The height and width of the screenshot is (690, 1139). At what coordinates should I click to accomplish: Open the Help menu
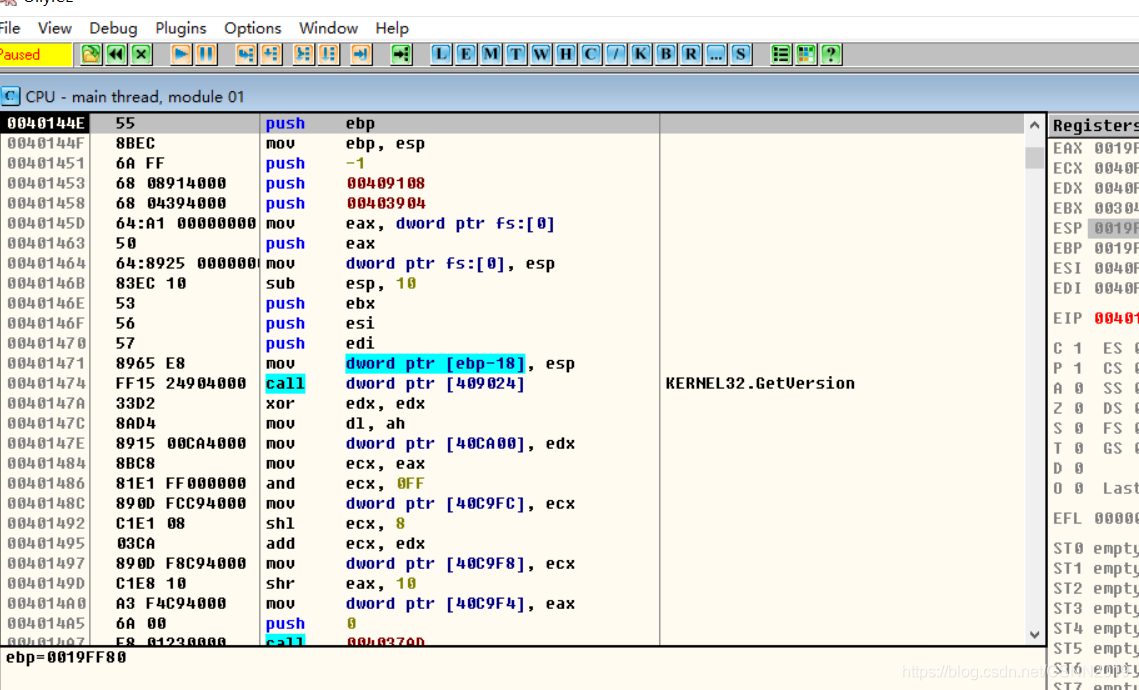(x=392, y=28)
